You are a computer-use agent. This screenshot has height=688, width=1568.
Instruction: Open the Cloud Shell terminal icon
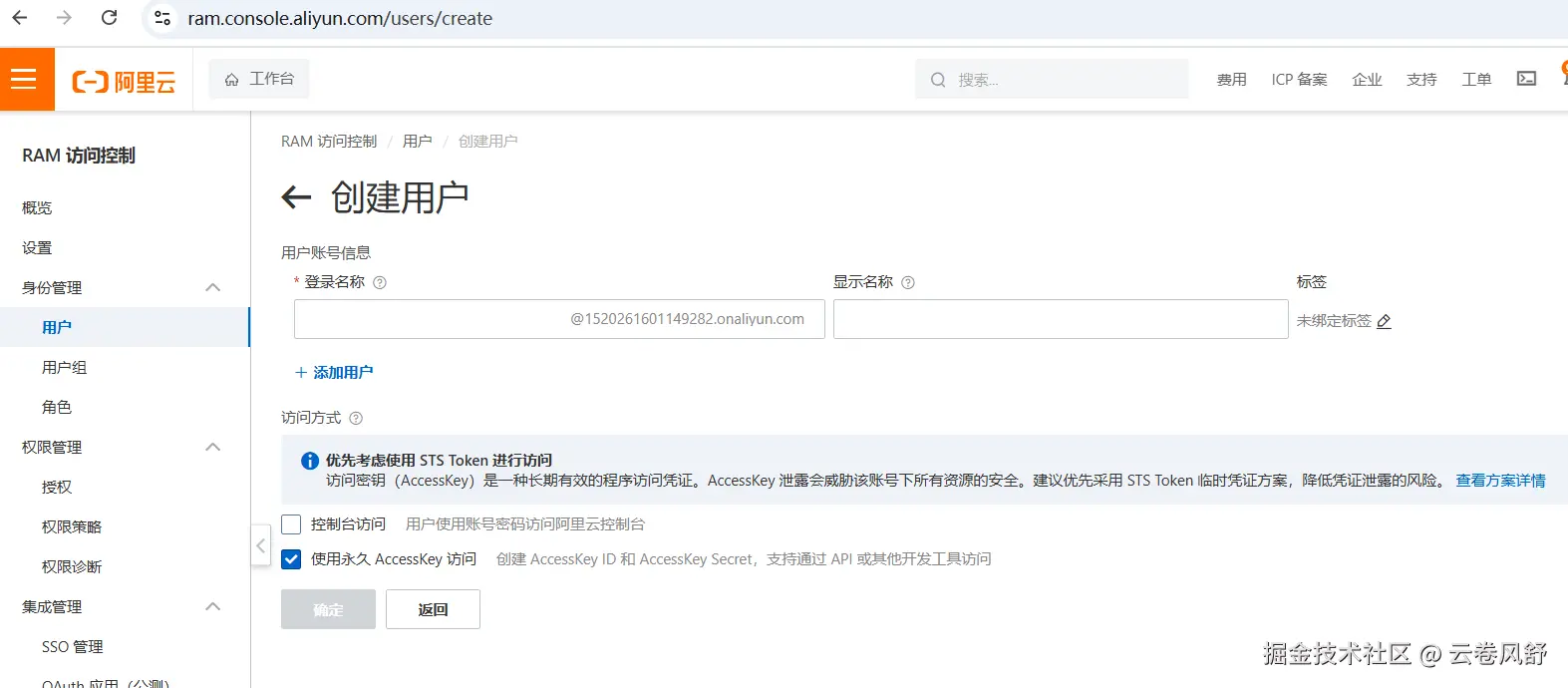[1526, 79]
